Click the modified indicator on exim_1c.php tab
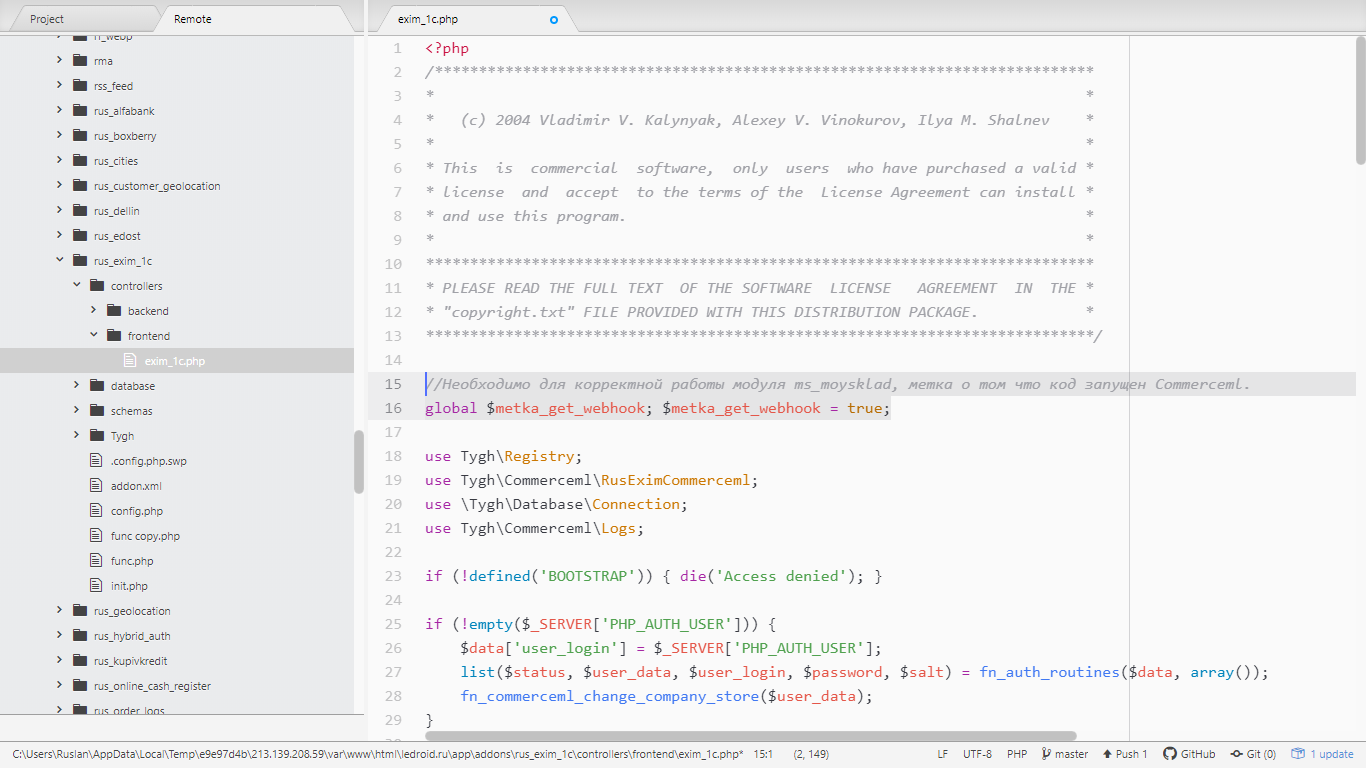 click(554, 19)
